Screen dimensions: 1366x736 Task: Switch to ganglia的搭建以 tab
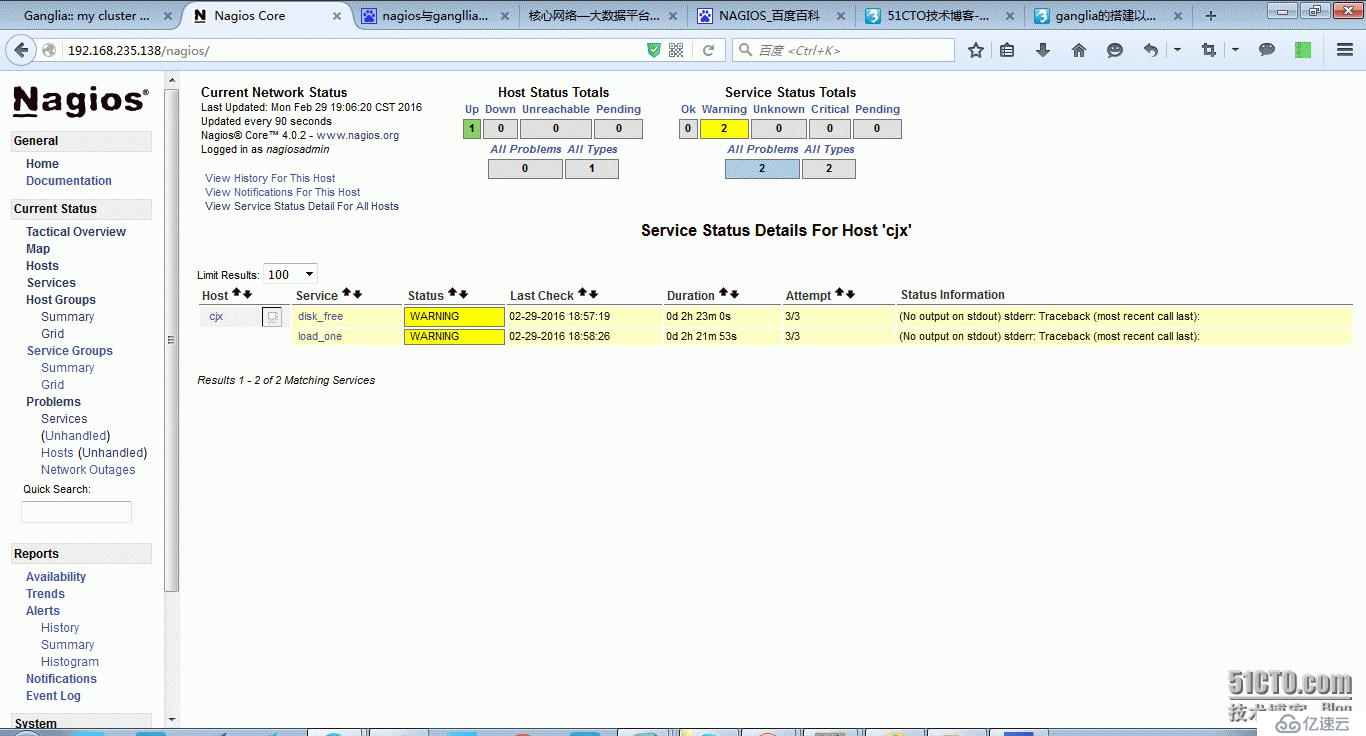(x=1106, y=16)
